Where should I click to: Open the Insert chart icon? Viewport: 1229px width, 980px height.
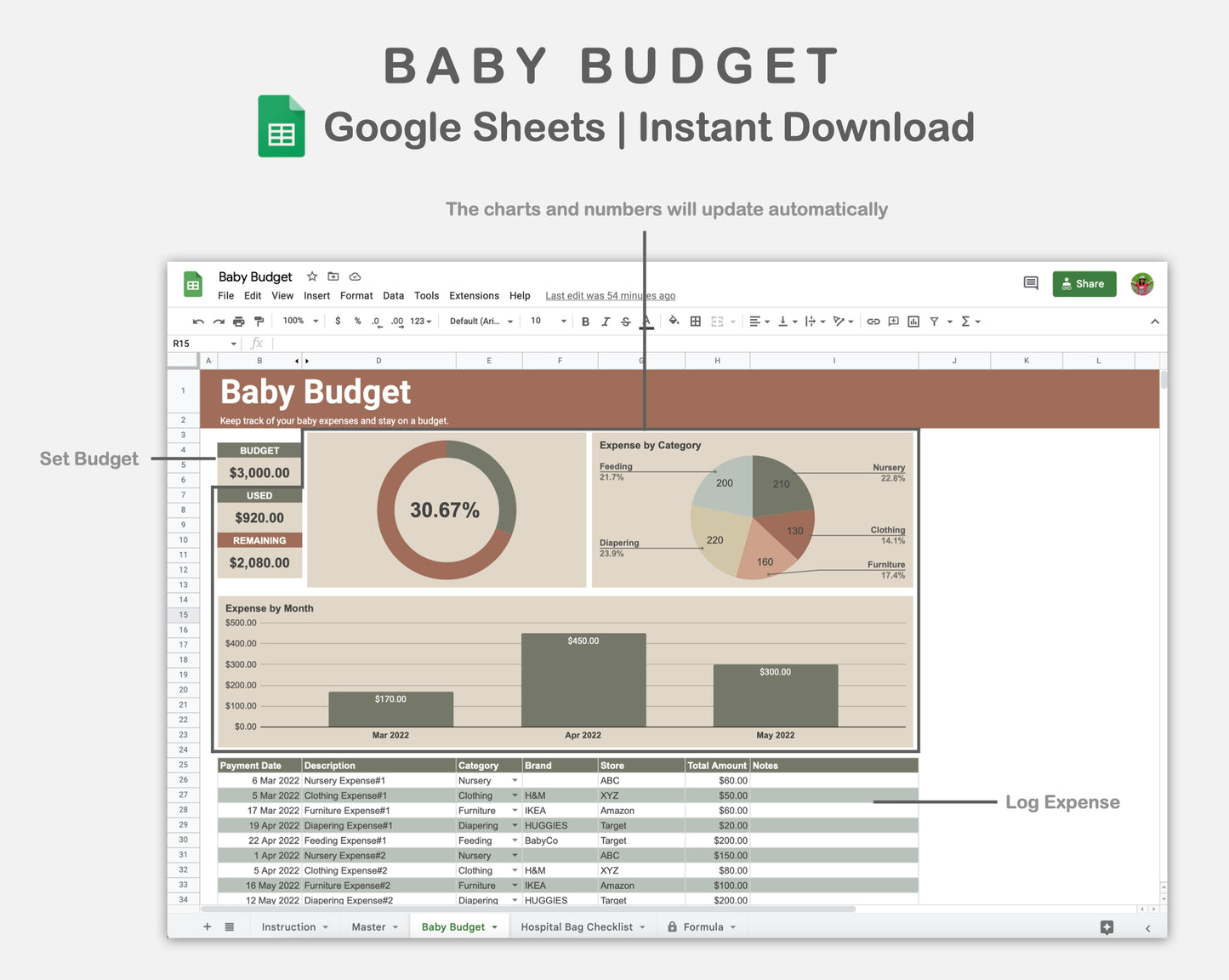click(913, 321)
